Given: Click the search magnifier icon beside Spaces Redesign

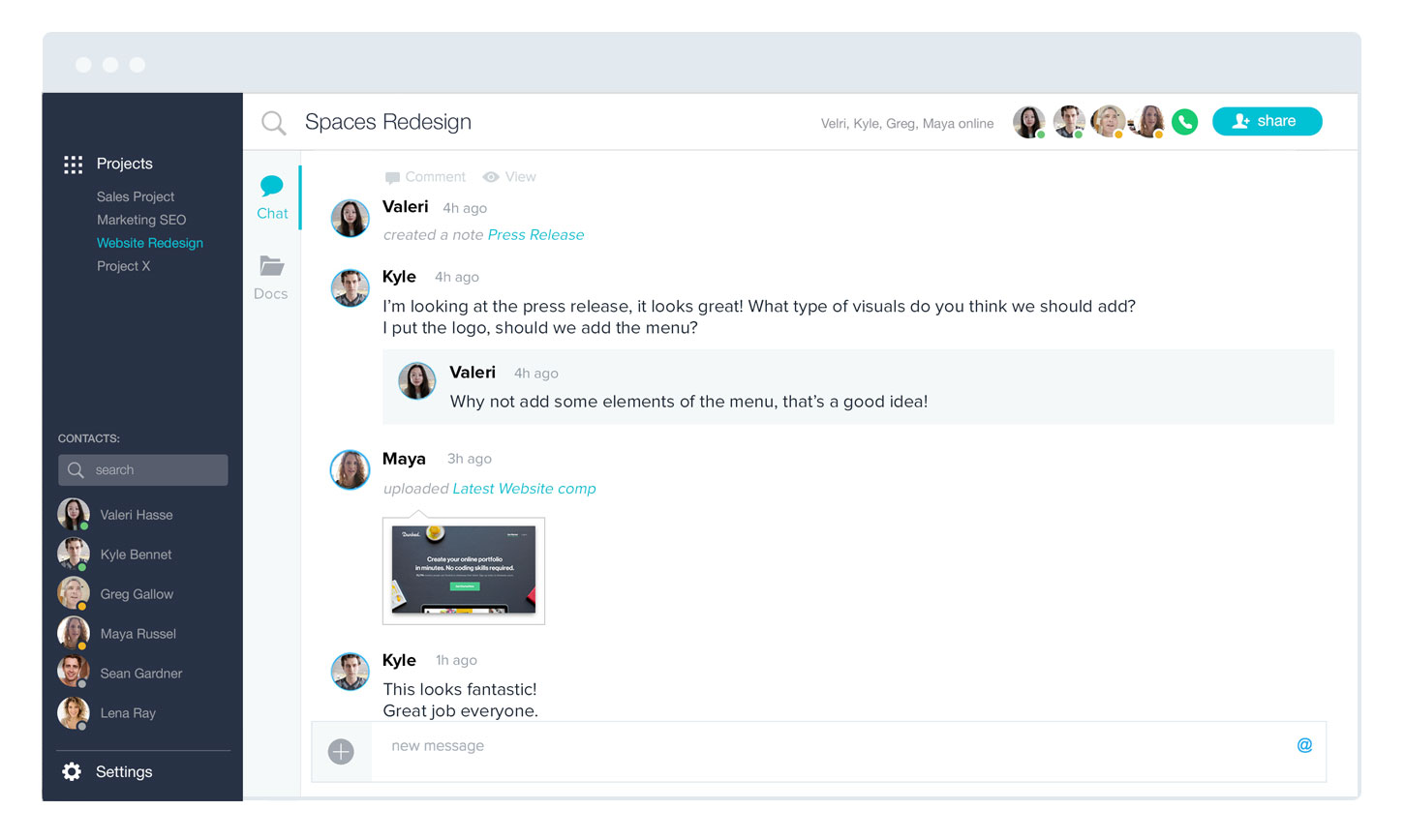Looking at the screenshot, I should (x=274, y=123).
